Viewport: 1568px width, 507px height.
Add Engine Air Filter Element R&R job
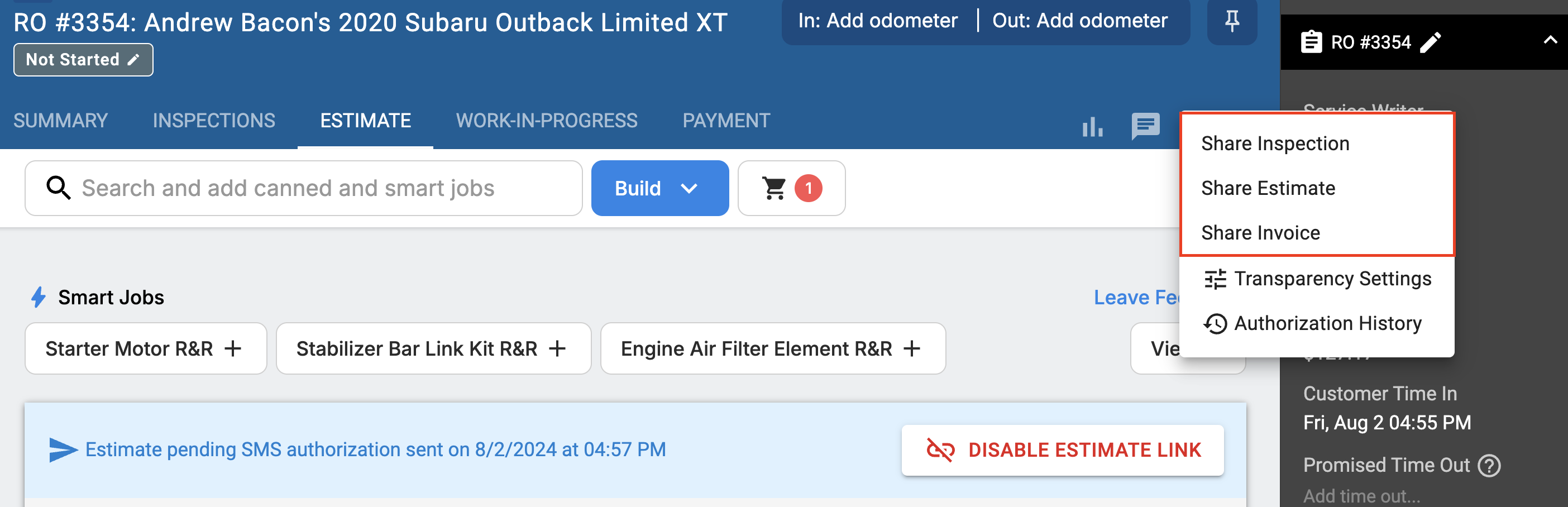[x=772, y=348]
